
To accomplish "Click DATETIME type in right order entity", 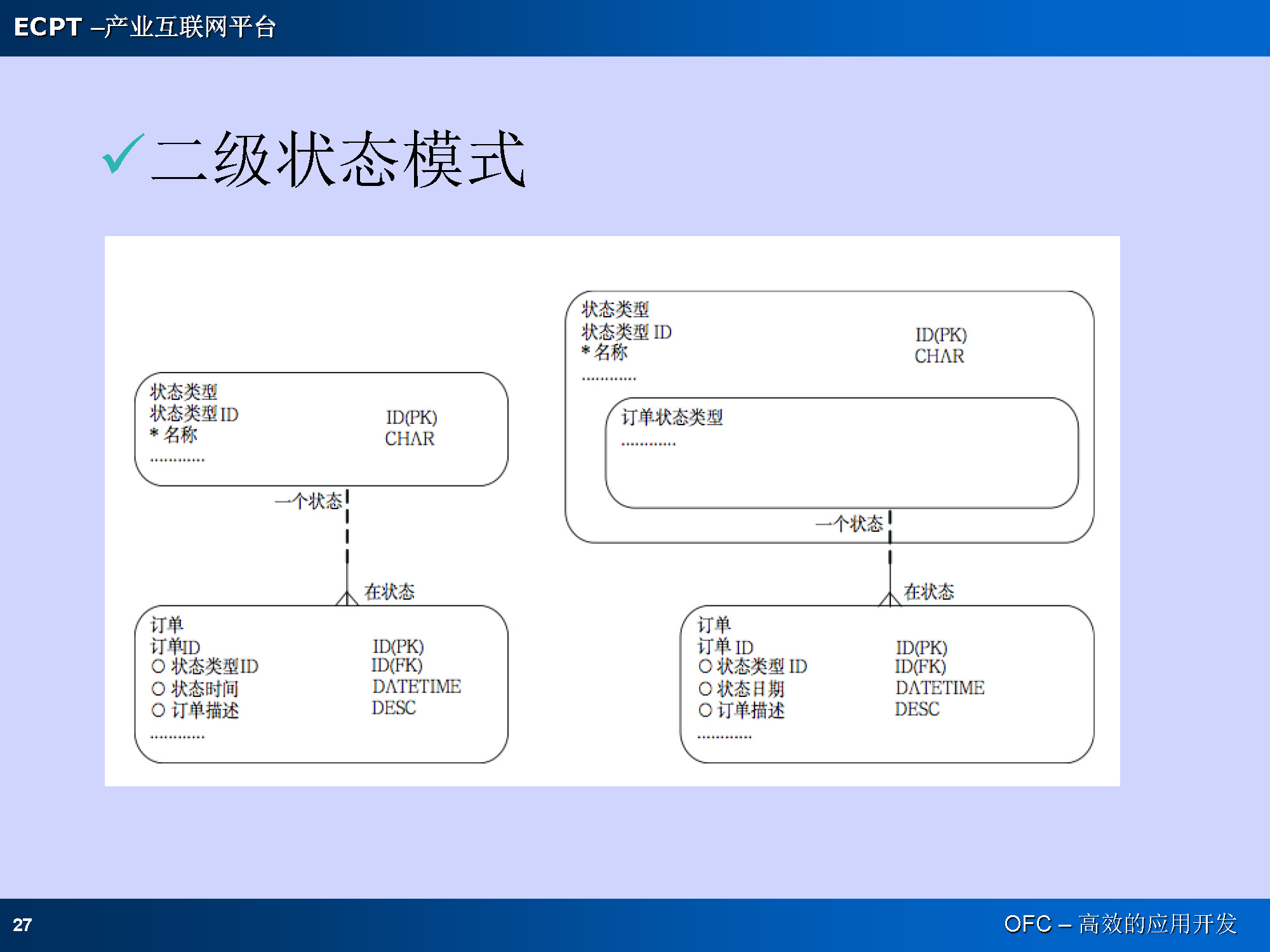I will click(x=940, y=688).
